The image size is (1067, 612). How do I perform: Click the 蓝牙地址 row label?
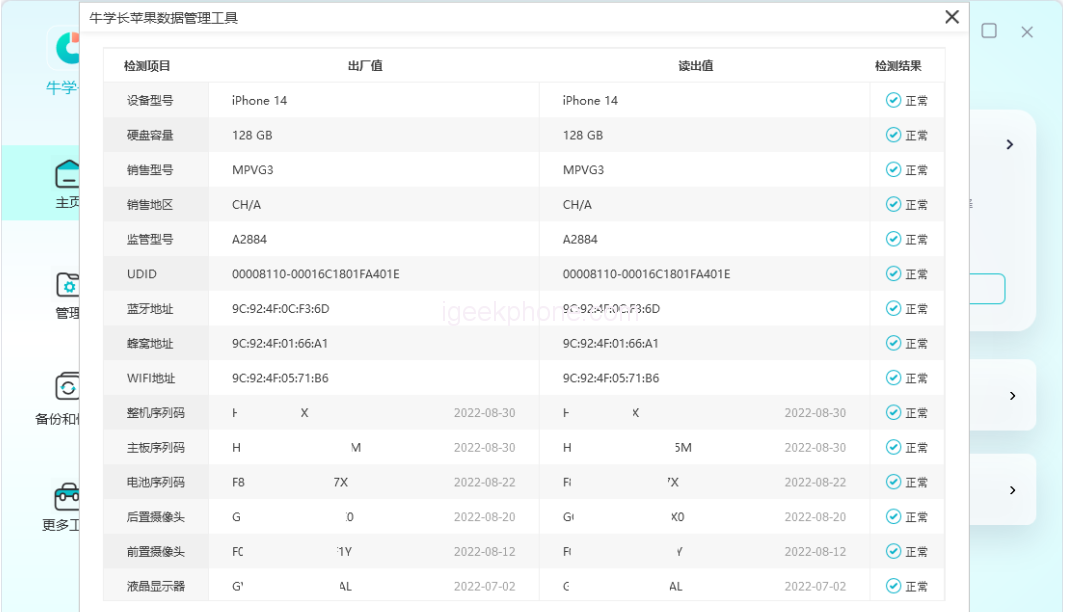coord(150,309)
